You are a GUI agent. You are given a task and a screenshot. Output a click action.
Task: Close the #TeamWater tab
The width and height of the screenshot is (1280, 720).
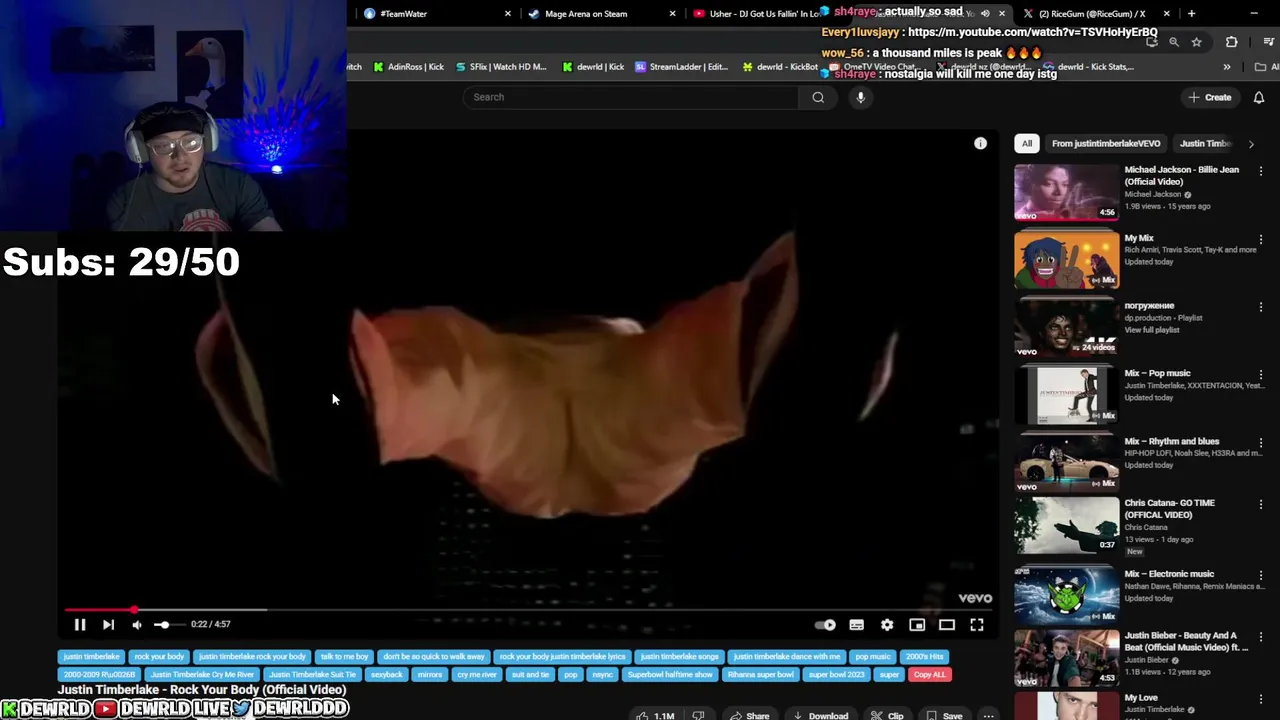pos(507,14)
